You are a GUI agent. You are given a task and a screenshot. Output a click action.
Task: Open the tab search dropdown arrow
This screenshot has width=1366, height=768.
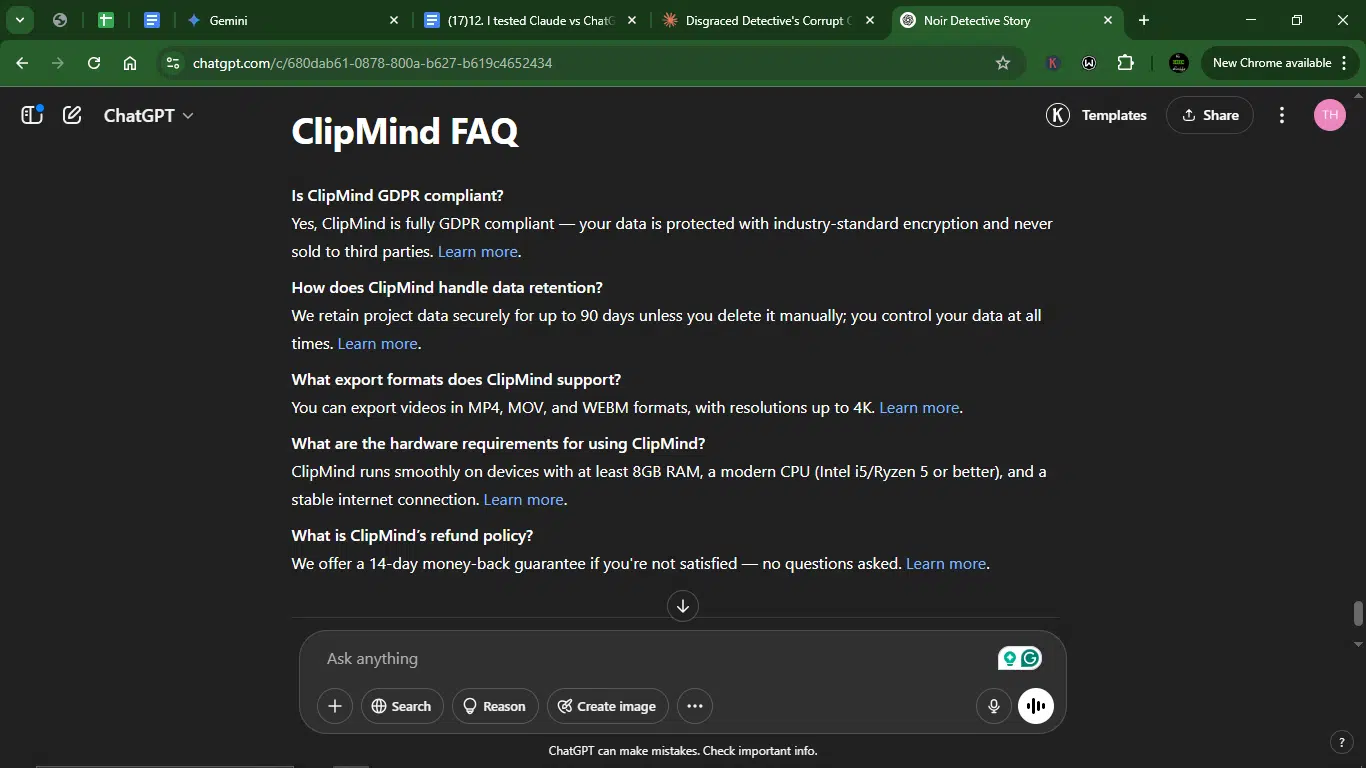pos(19,20)
